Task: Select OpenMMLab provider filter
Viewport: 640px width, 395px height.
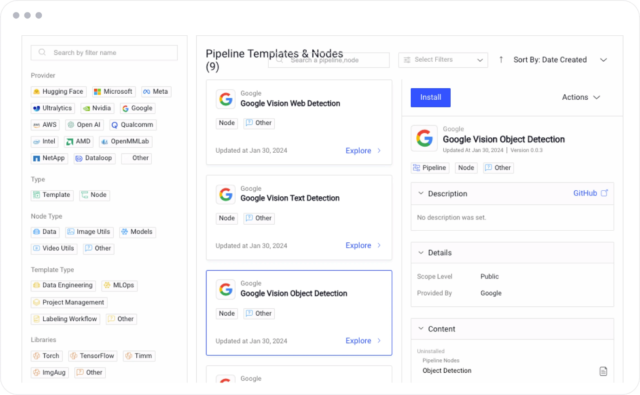Action: point(126,141)
